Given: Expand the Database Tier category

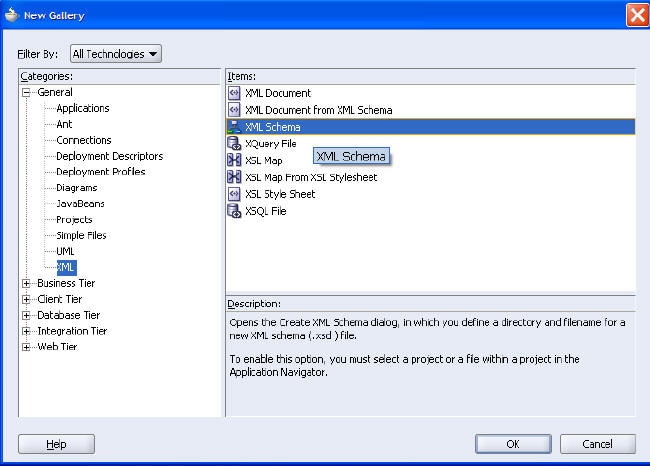Looking at the screenshot, I should (x=26, y=316).
